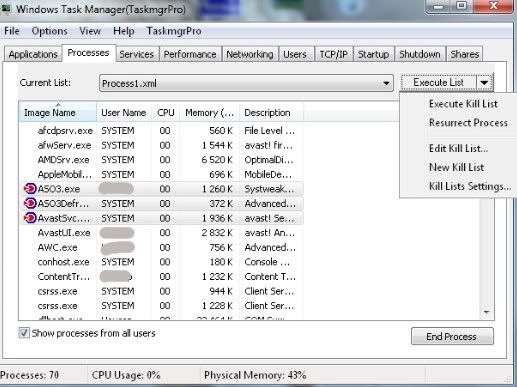Click the Console ... description cell

[267, 262]
